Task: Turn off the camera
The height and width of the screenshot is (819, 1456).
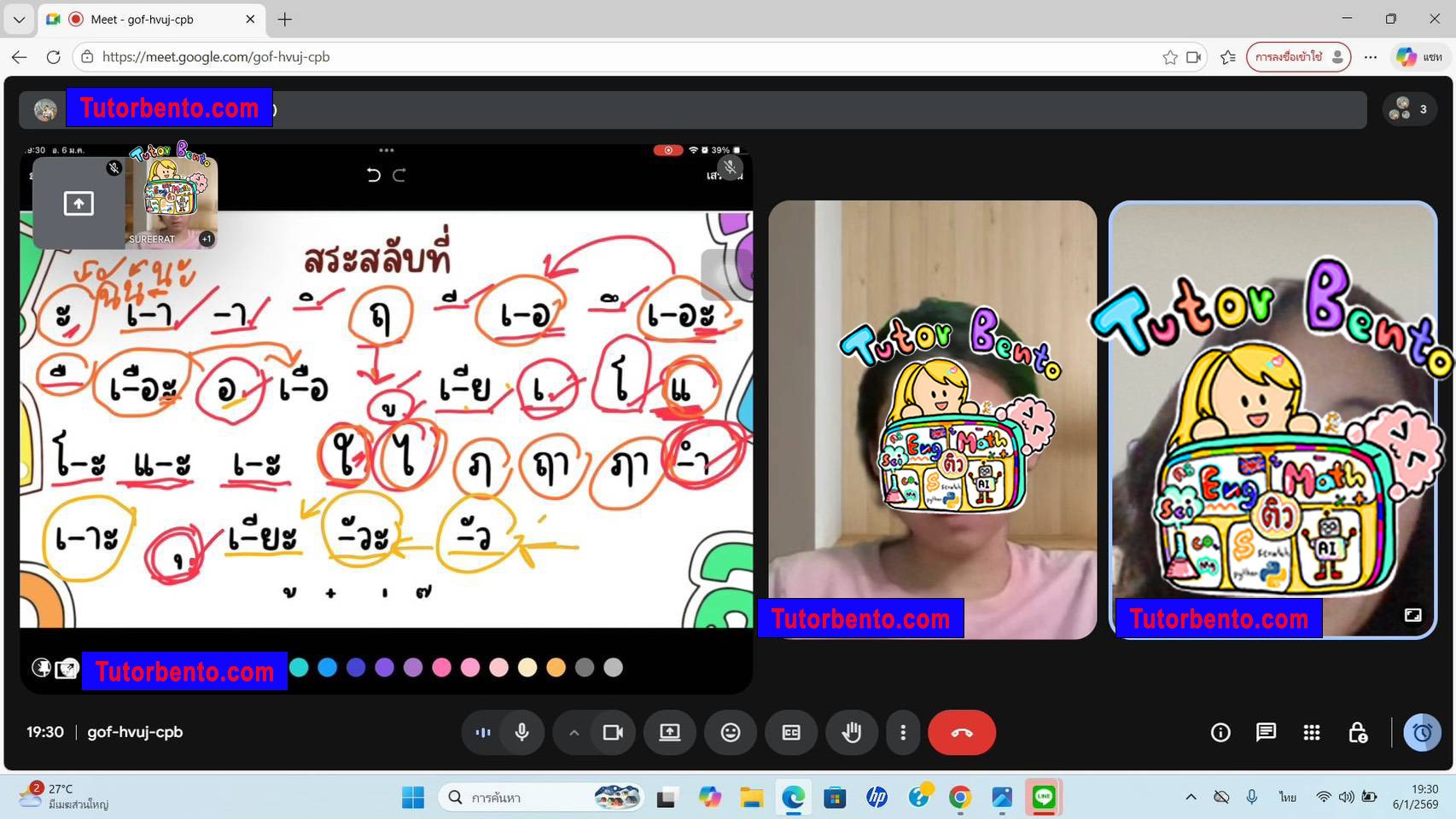Action: (x=613, y=732)
